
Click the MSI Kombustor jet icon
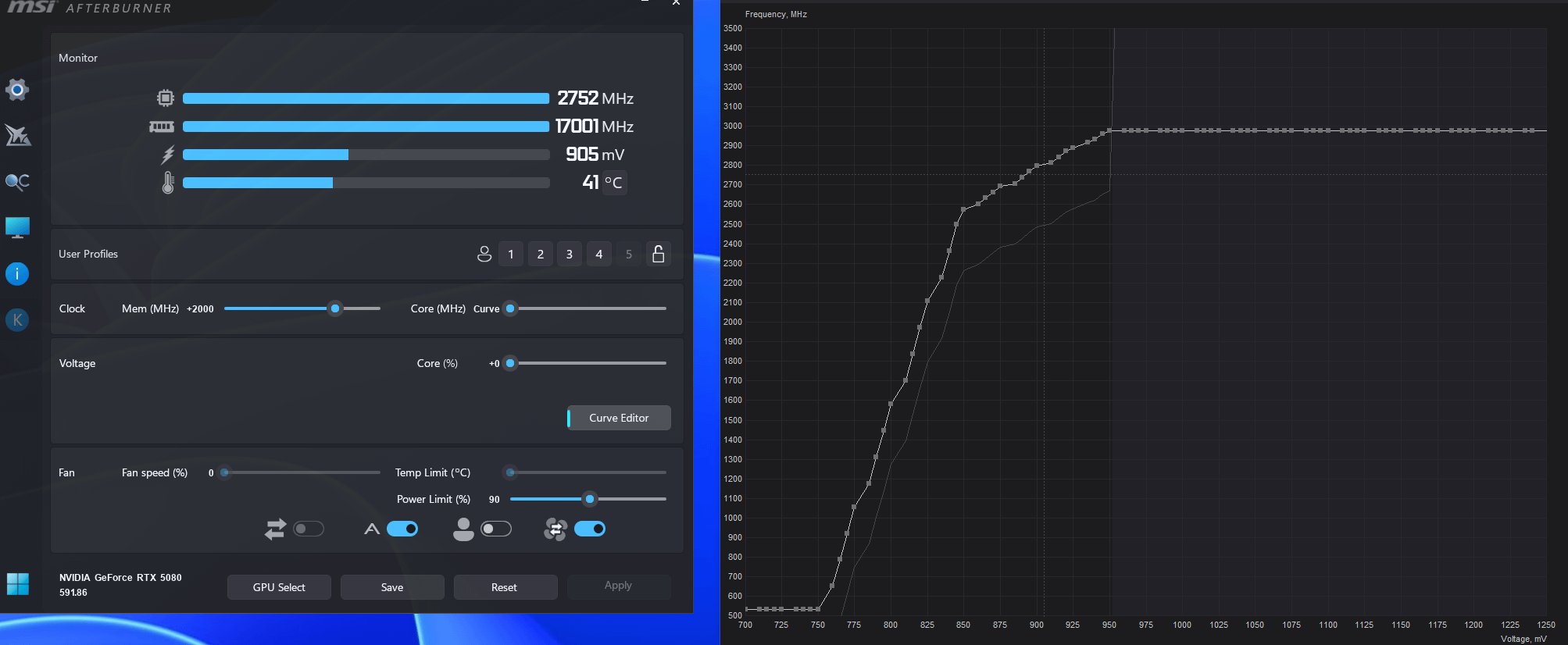17,136
